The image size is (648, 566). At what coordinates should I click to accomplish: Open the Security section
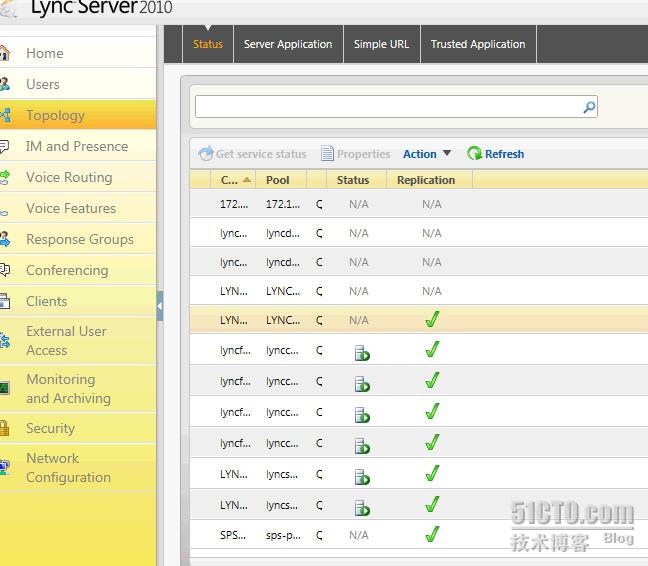50,428
